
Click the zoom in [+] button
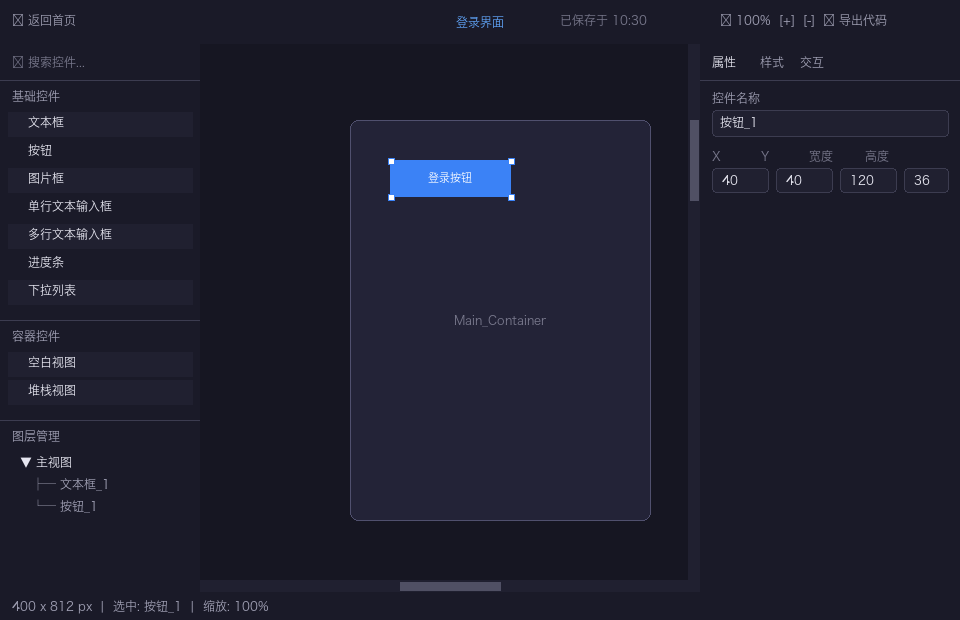click(787, 21)
